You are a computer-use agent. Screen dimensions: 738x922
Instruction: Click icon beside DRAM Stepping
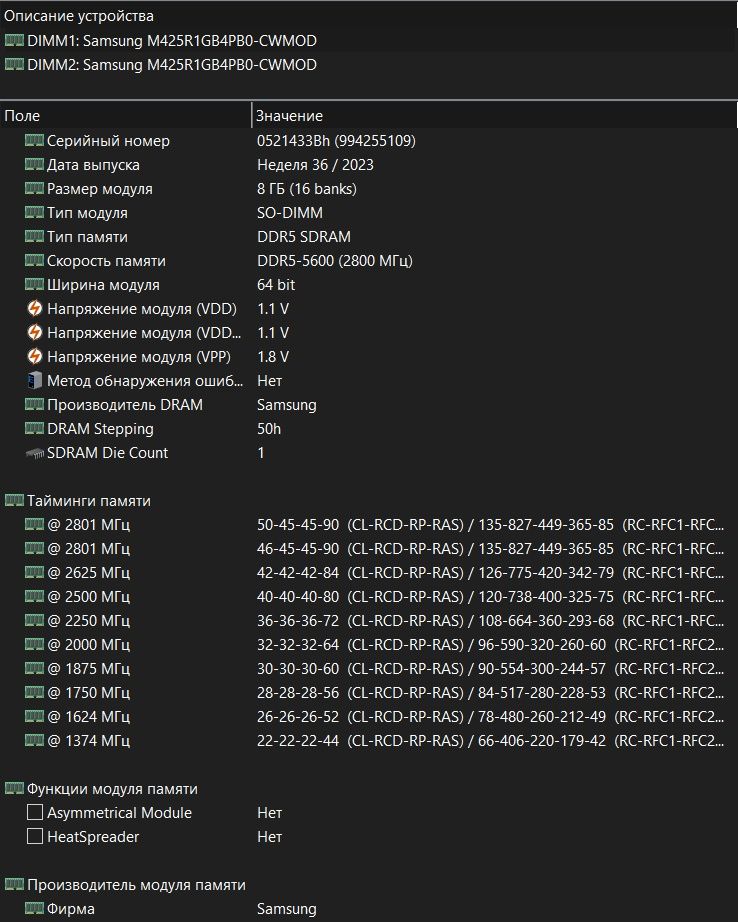[34, 429]
